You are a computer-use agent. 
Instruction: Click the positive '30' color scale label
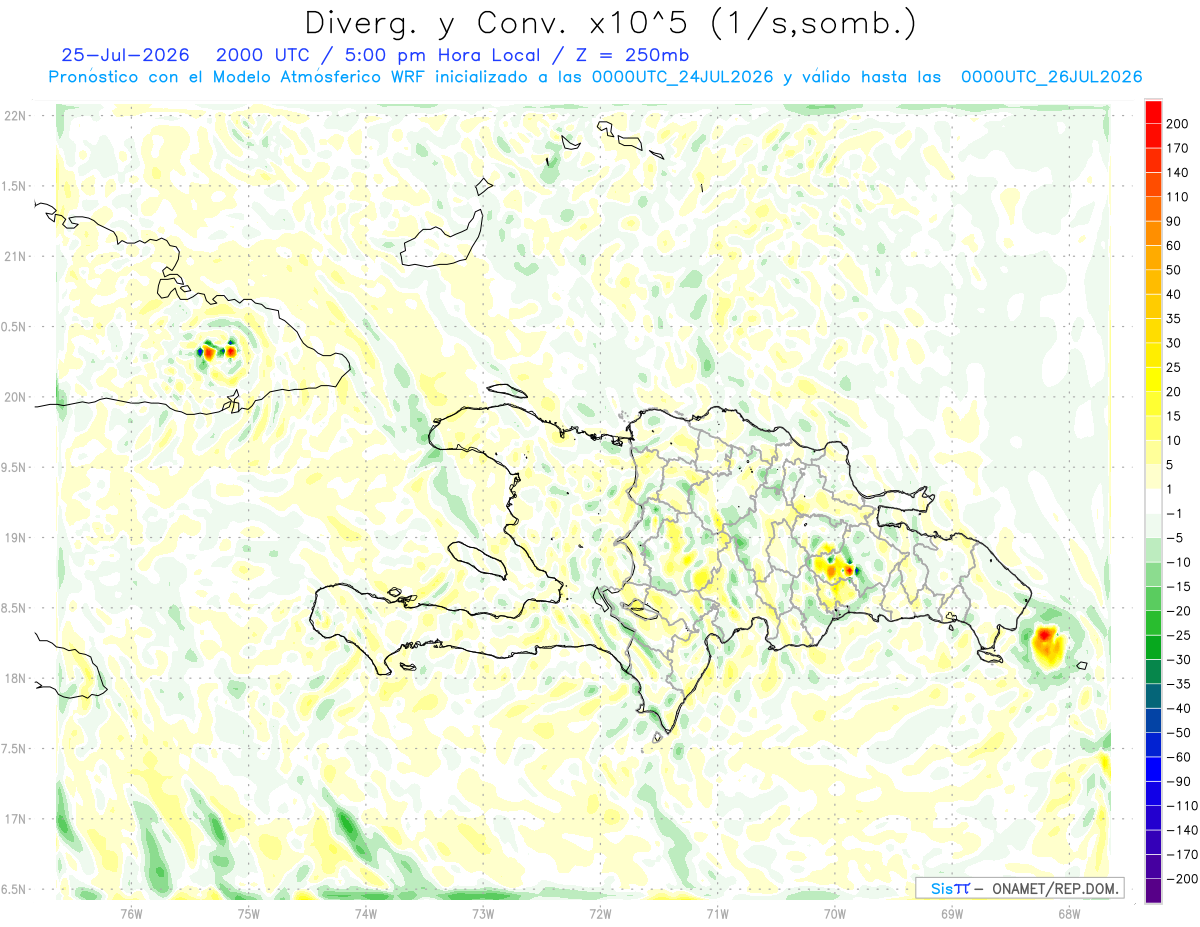point(1174,343)
